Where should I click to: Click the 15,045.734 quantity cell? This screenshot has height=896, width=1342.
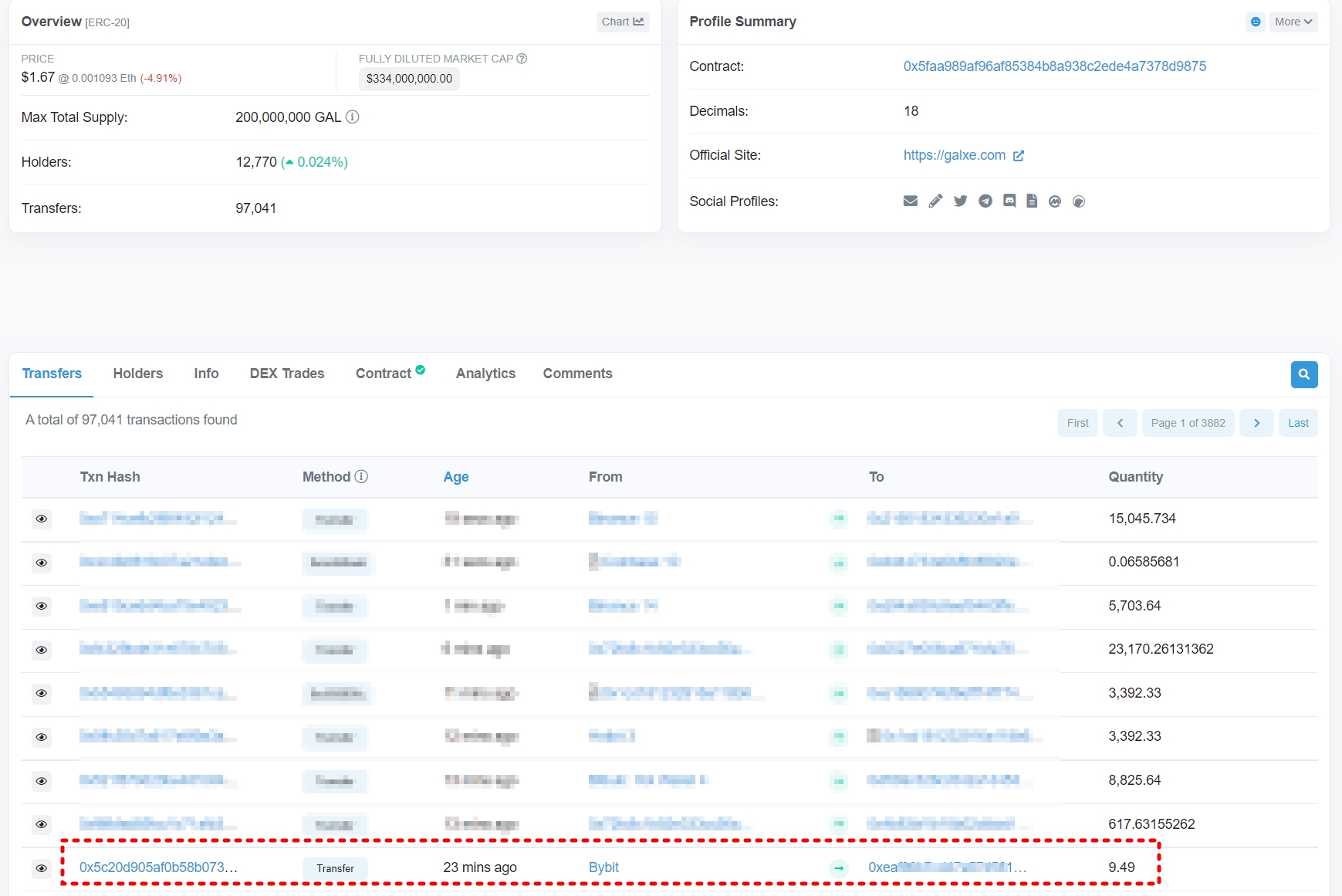pos(1142,519)
